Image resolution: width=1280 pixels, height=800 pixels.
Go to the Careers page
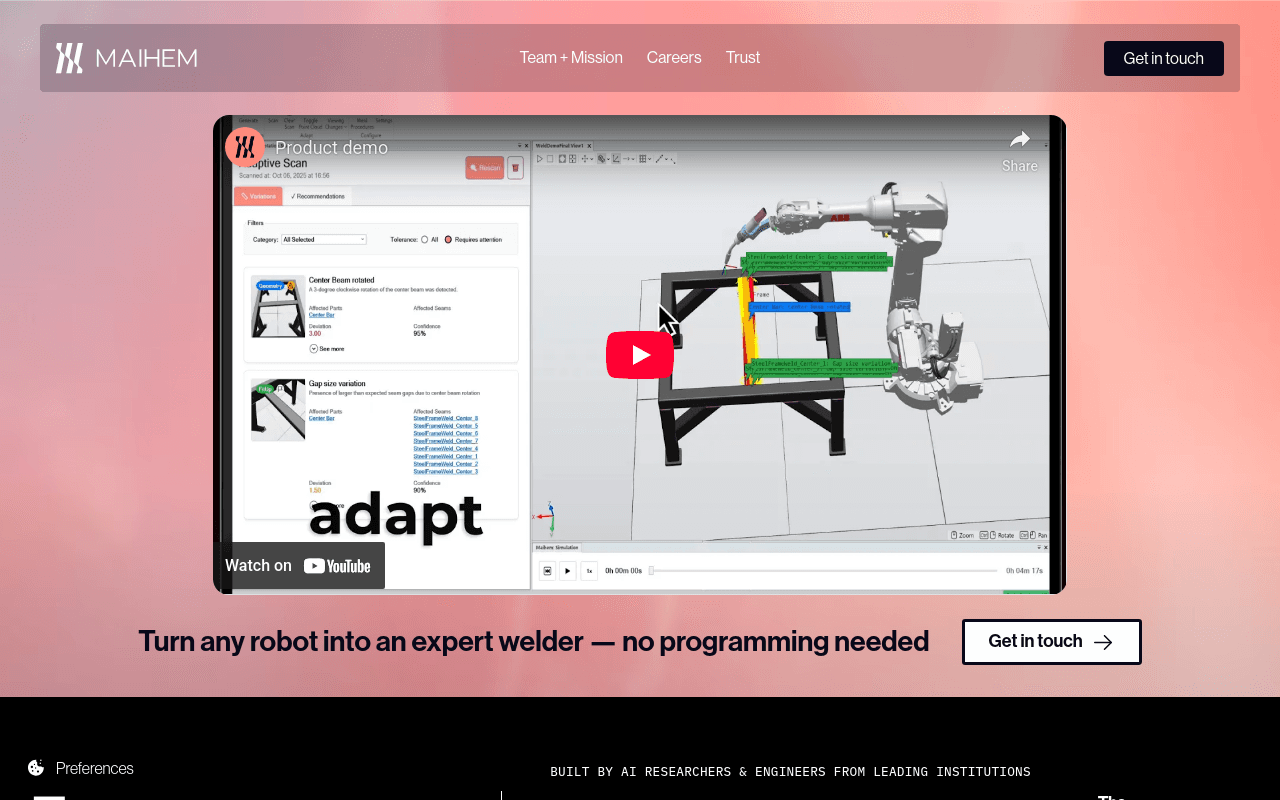pyautogui.click(x=674, y=58)
